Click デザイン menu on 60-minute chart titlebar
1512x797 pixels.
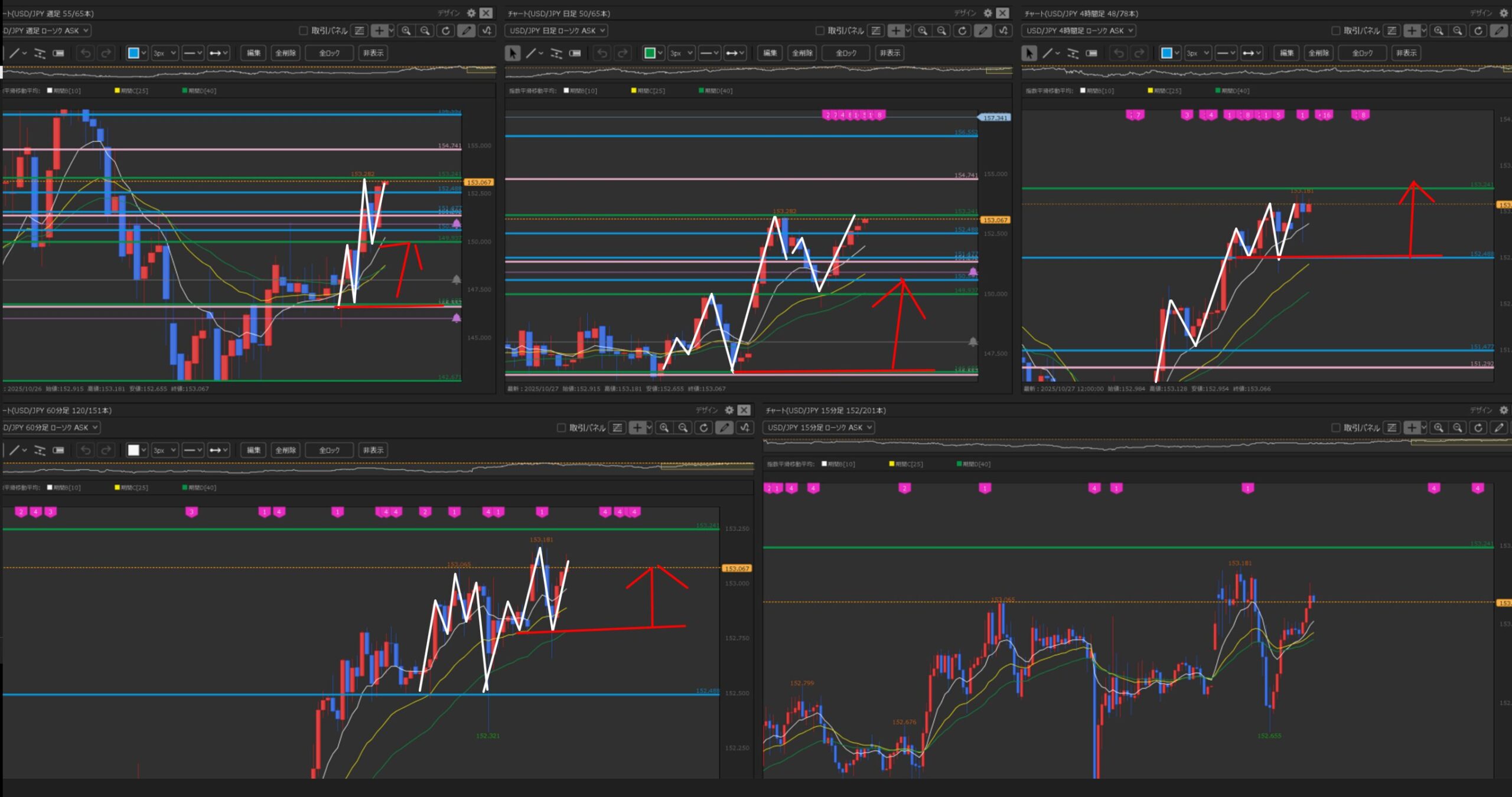click(x=706, y=410)
